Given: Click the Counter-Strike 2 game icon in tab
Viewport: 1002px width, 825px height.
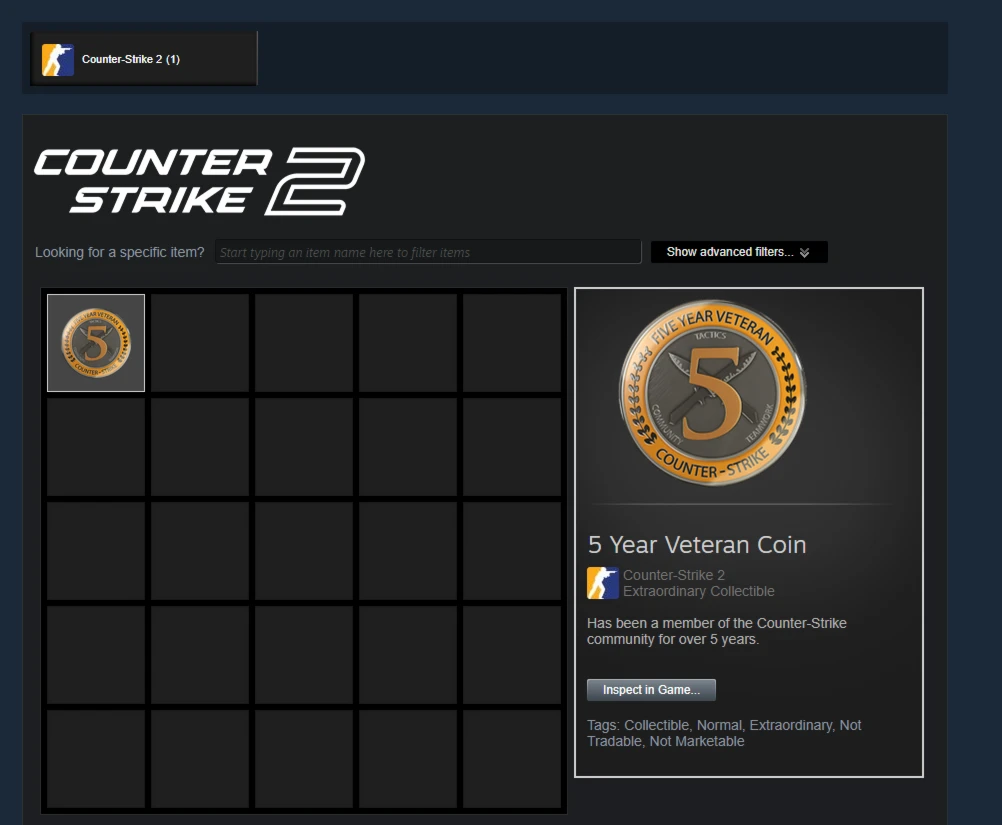Looking at the screenshot, I should click(x=58, y=59).
